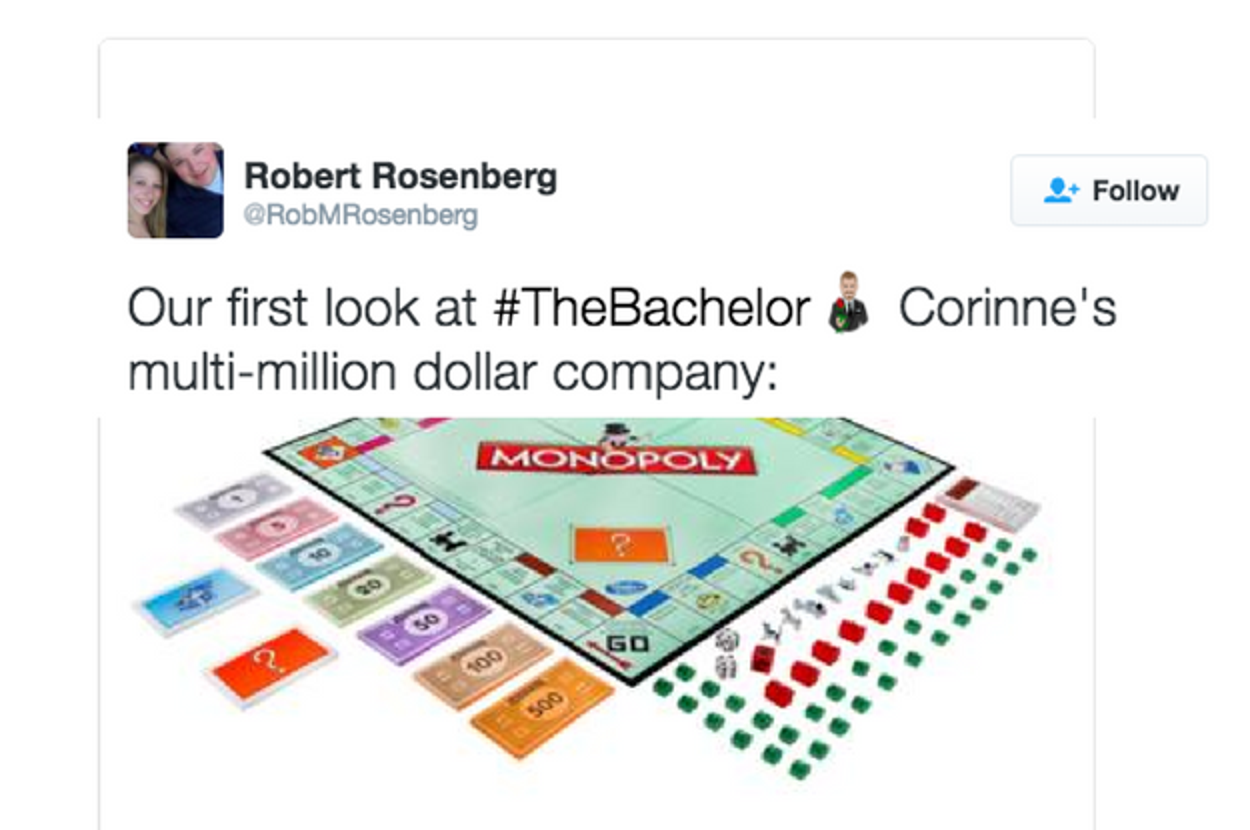The height and width of the screenshot is (830, 1250).
Task: Open the #TheBachelor hashtag
Action: point(651,309)
